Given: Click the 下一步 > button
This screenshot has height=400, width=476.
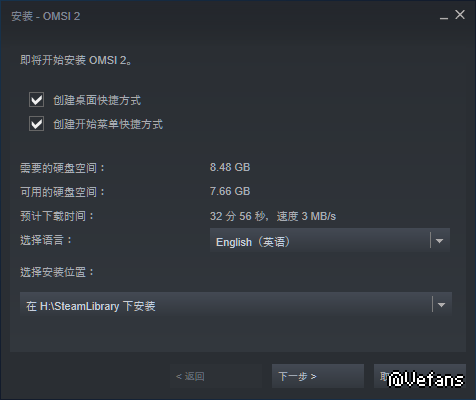Looking at the screenshot, I should coord(318,376).
